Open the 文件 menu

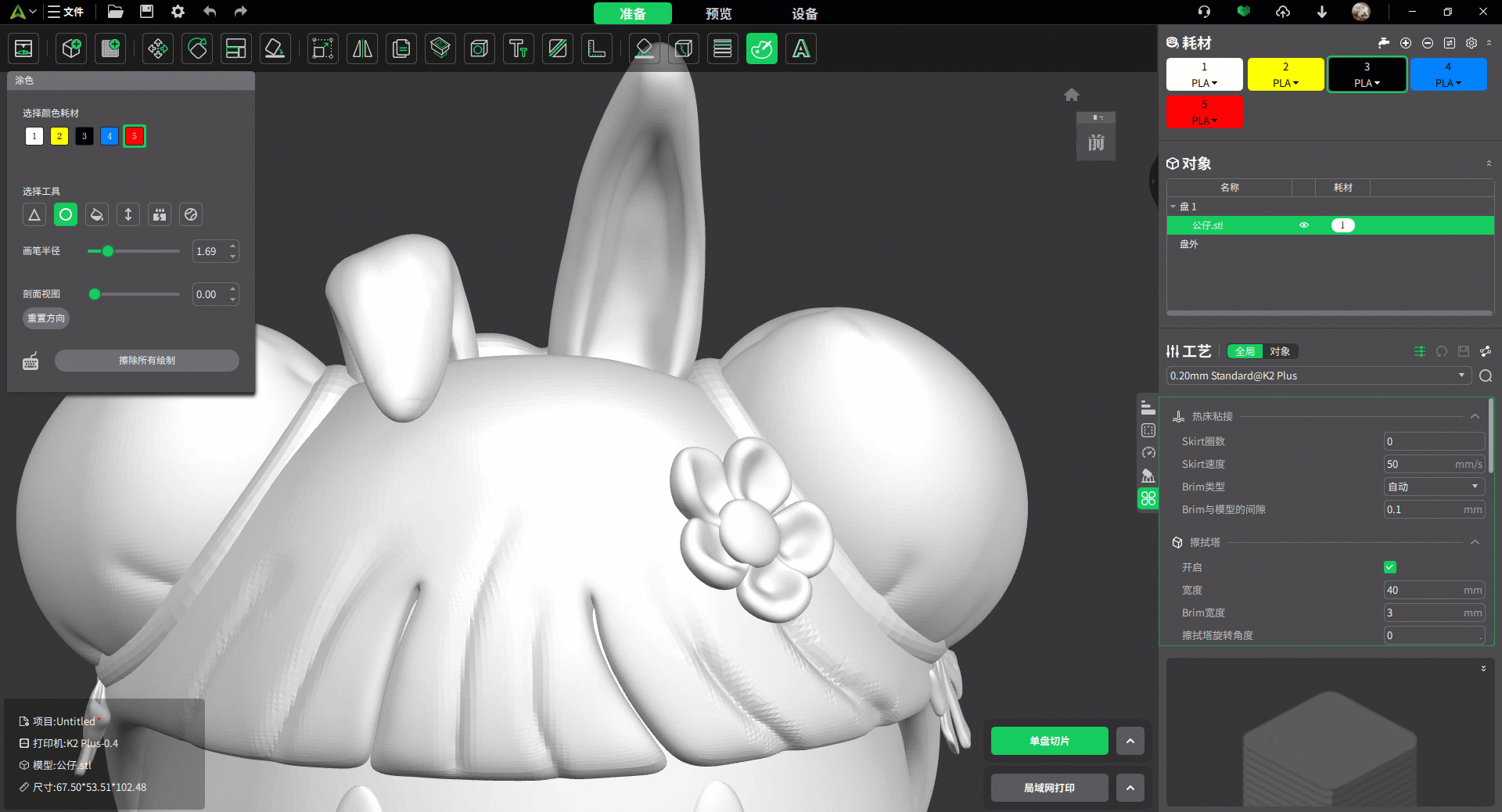pos(66,12)
